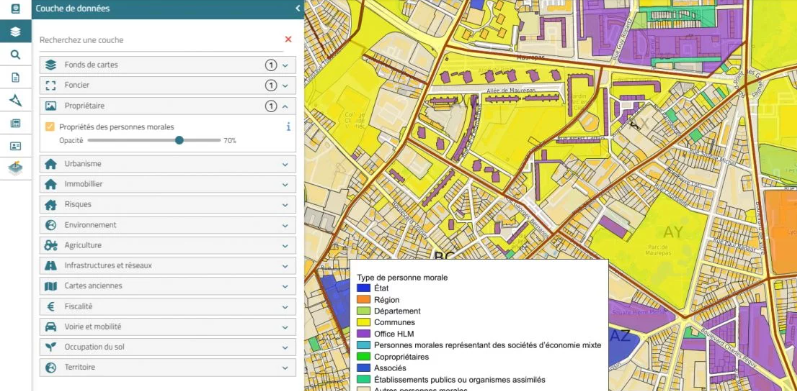
Task: Click the Voirie et mobilité car icon
Action: pyautogui.click(x=50, y=326)
